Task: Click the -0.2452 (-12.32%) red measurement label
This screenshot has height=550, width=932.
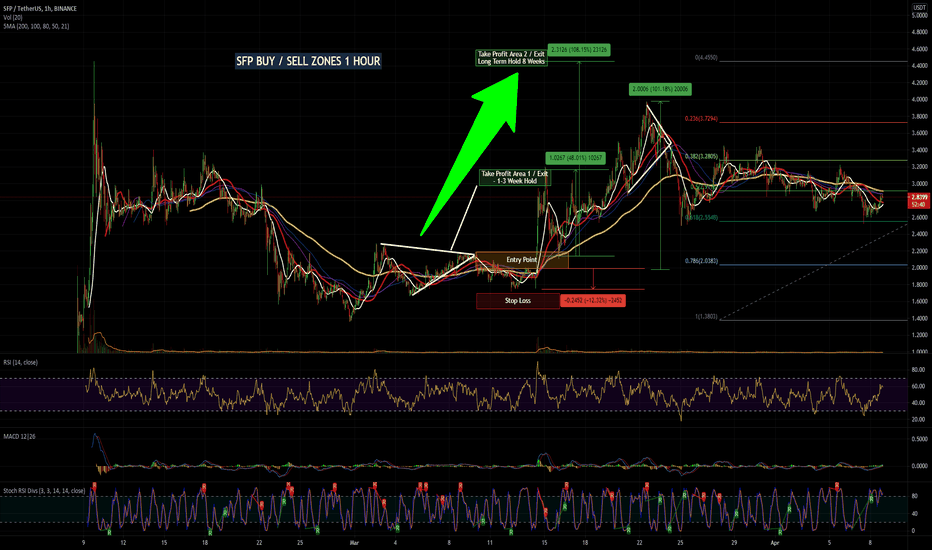Action: 593,301
